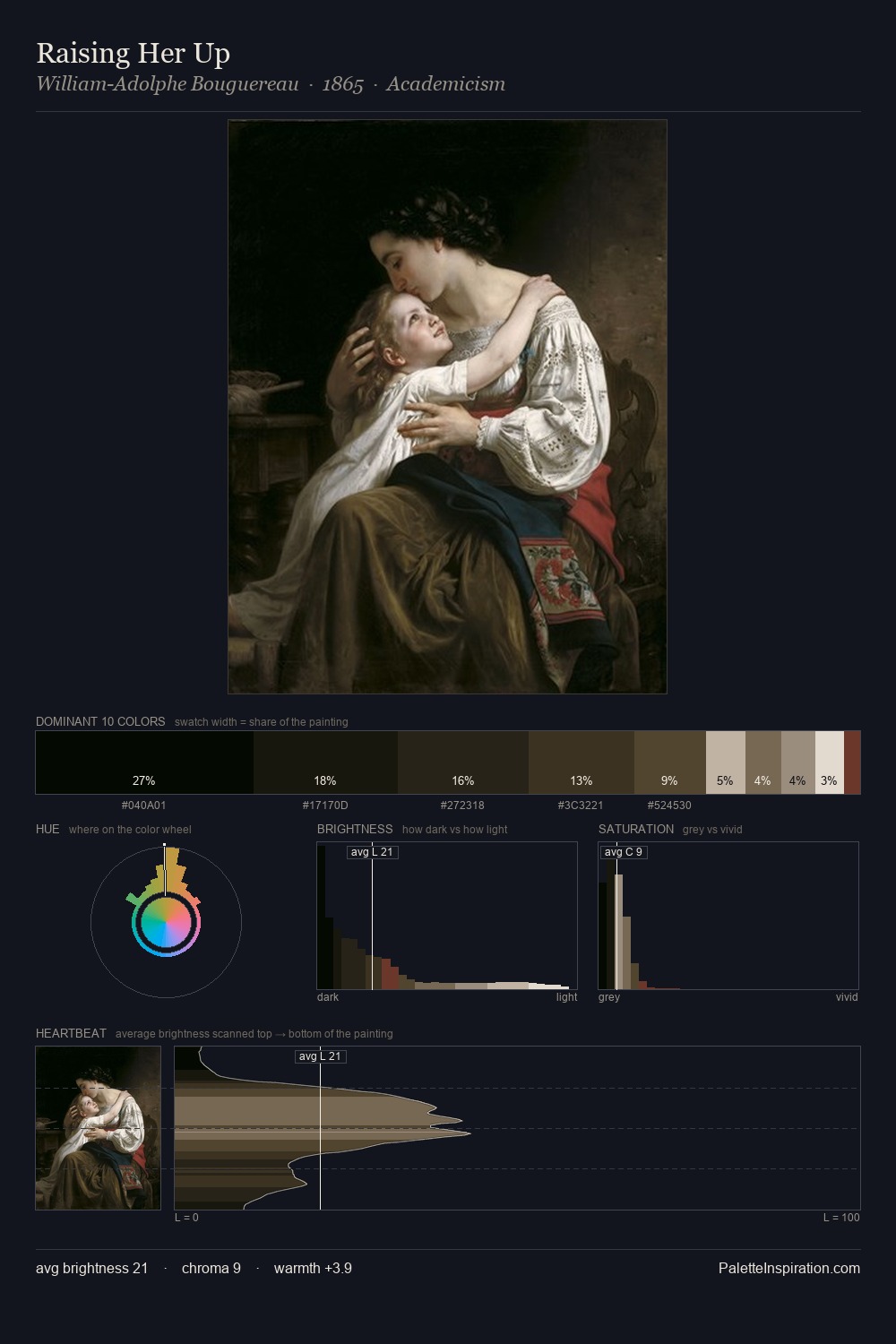
Task: Select the 16% swatch #272318
Action: click(x=463, y=762)
